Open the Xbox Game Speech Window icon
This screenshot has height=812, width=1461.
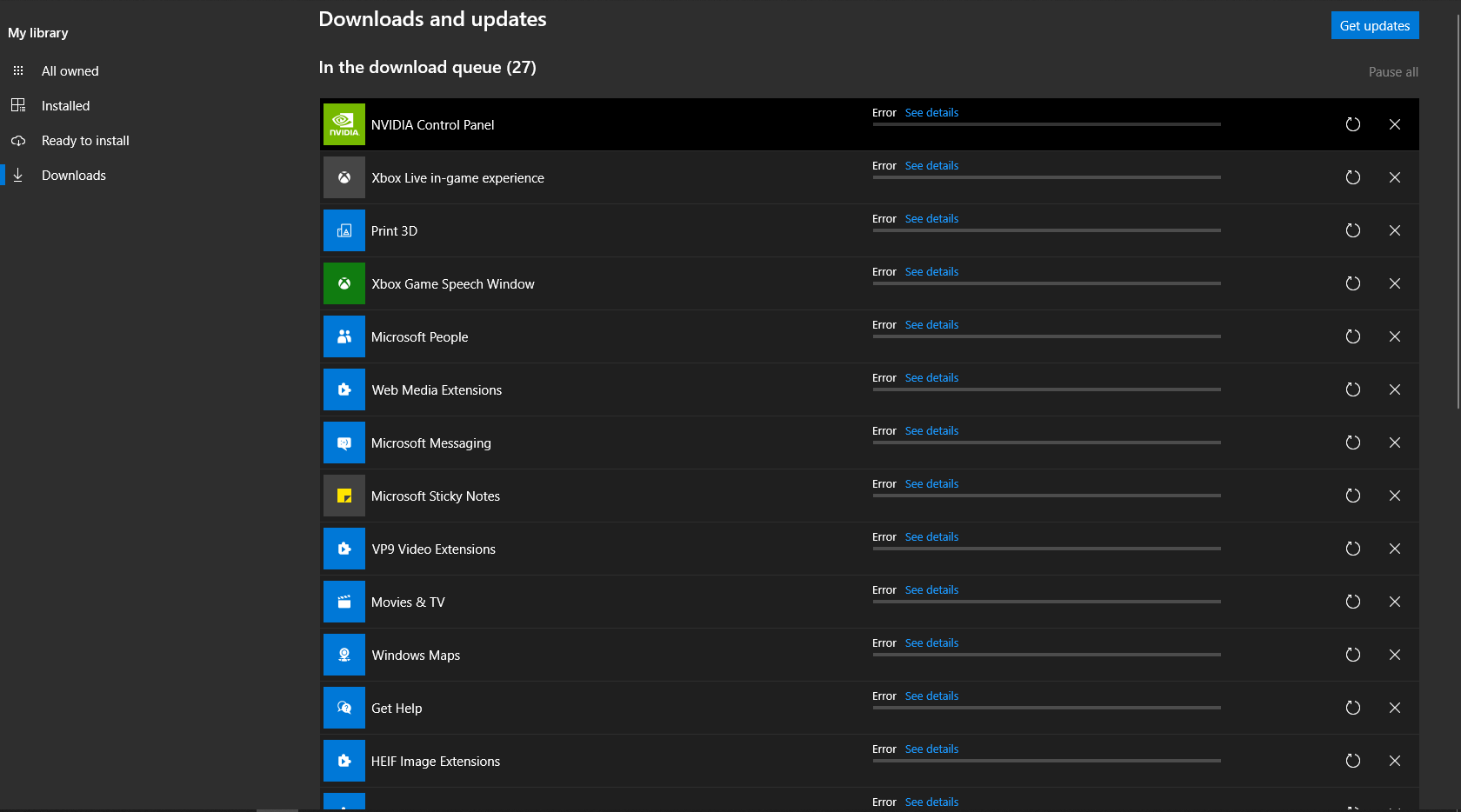tap(344, 283)
